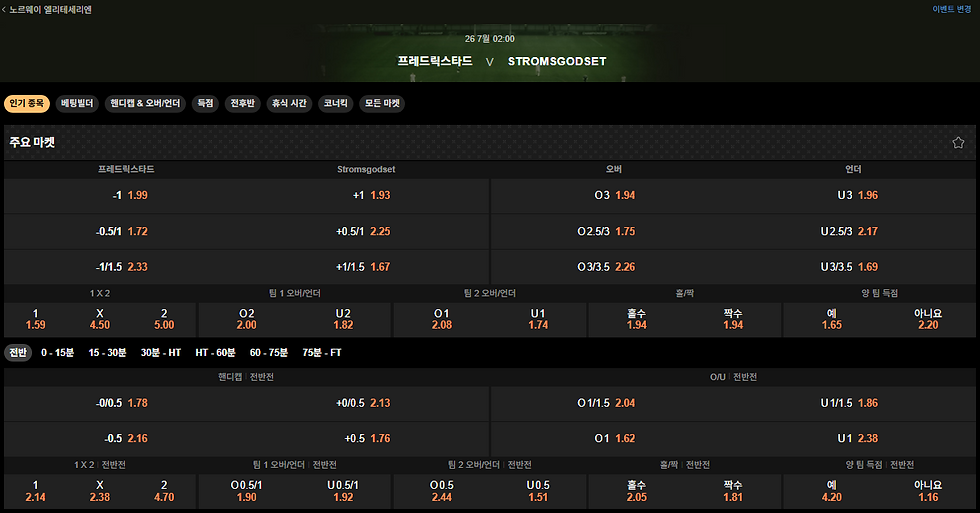
Task: Select both teams score 아니요 at 2.20
Action: tap(928, 319)
